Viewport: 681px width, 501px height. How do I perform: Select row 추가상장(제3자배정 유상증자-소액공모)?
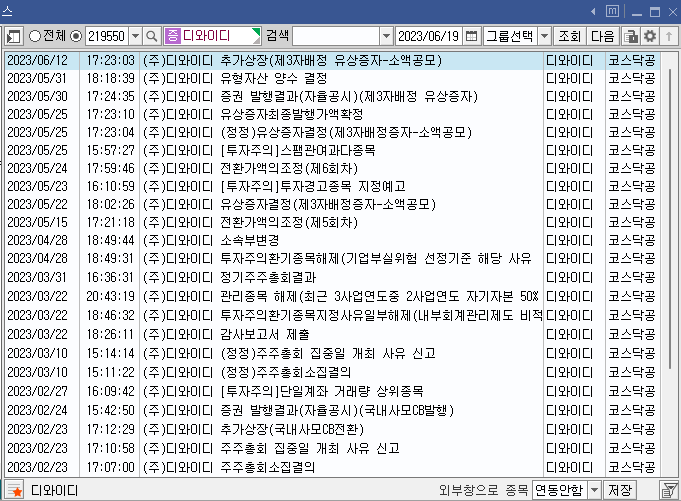(x=333, y=60)
